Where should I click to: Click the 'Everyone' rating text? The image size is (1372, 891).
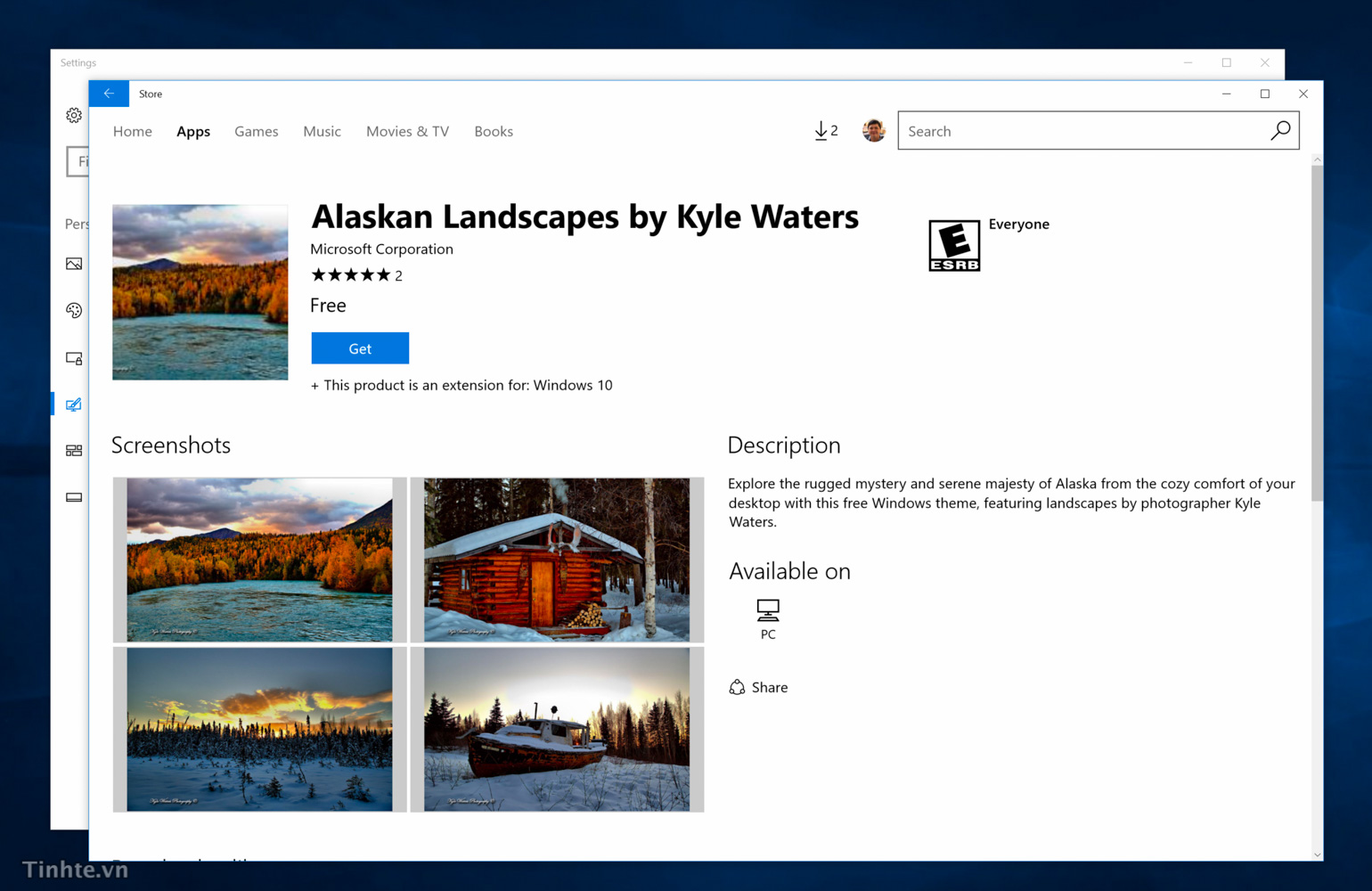[1019, 225]
